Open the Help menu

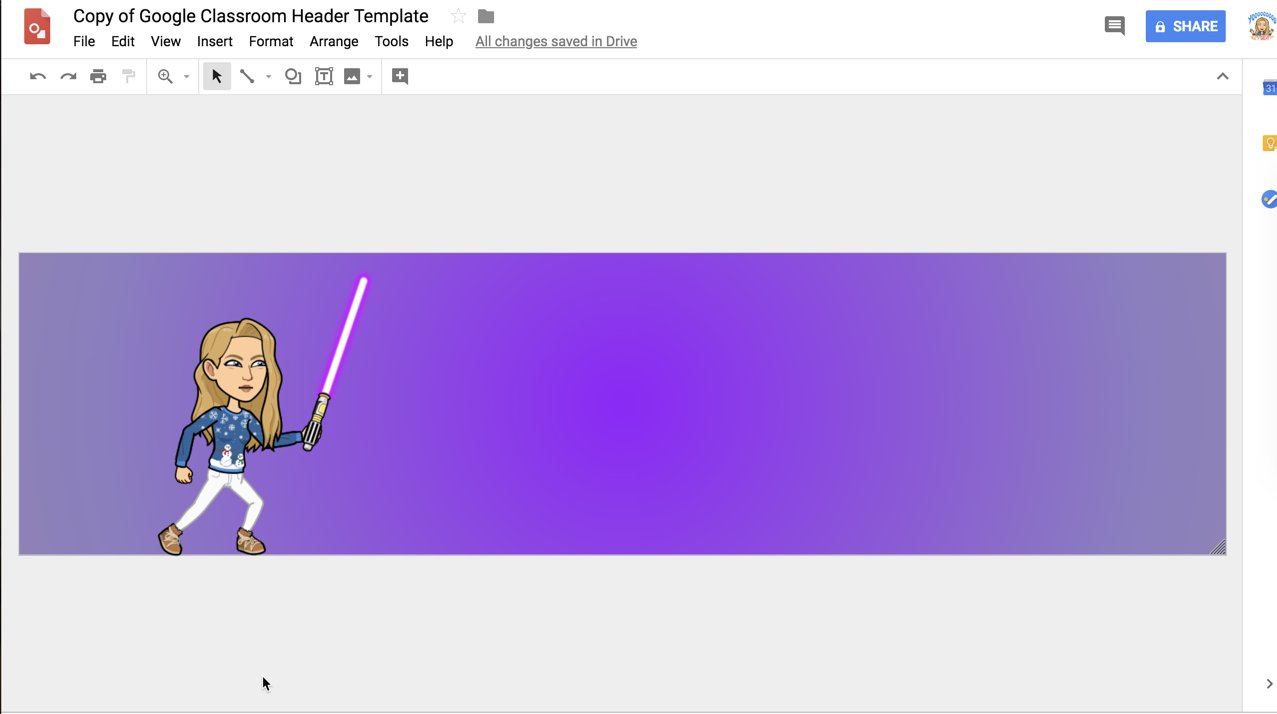click(x=439, y=41)
